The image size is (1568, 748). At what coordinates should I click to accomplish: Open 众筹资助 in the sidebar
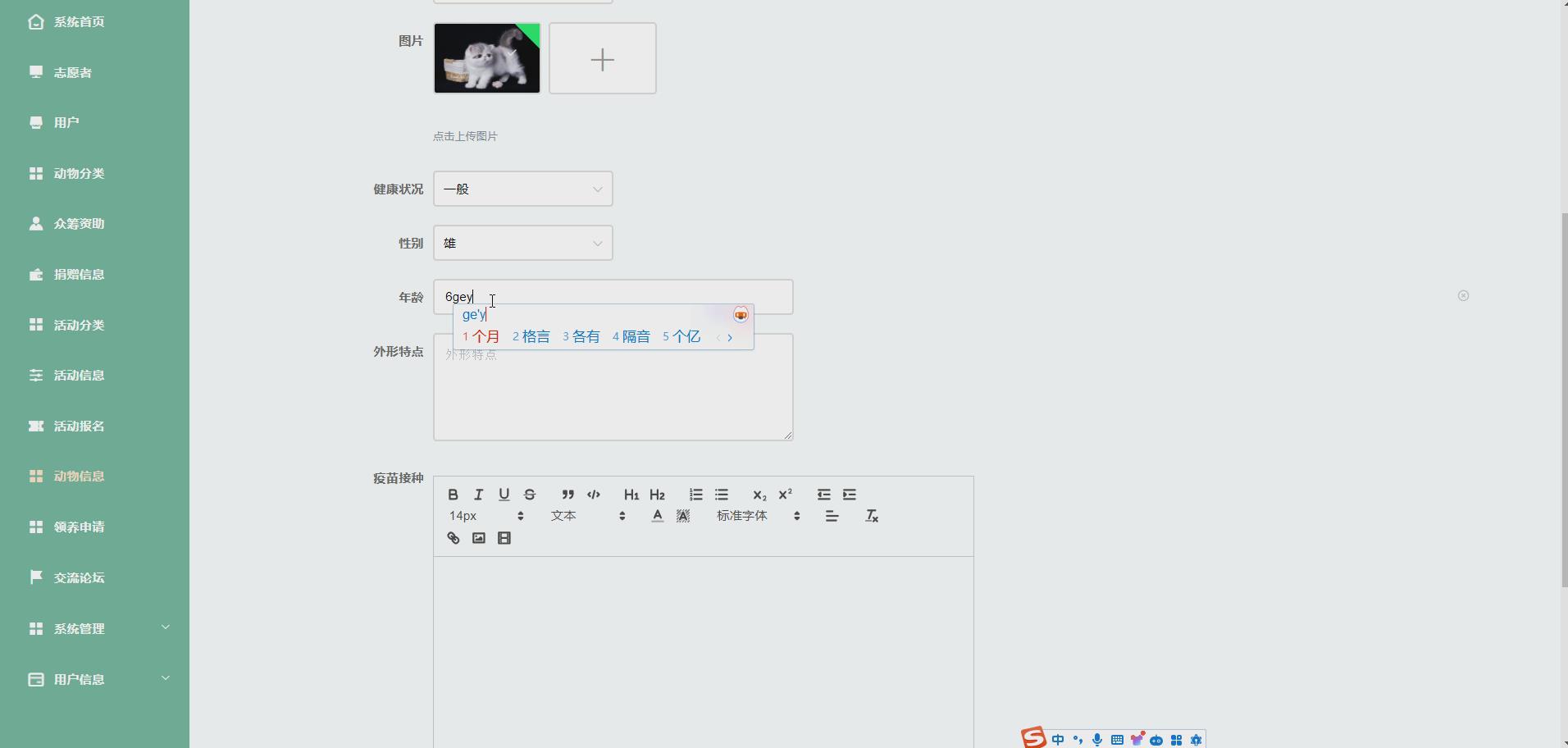(94, 223)
